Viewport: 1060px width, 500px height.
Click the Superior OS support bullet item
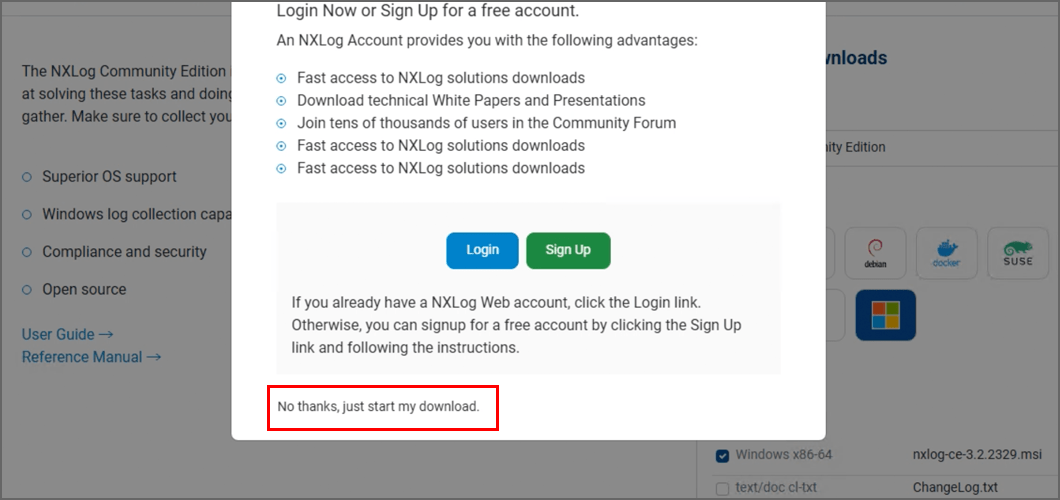(109, 177)
